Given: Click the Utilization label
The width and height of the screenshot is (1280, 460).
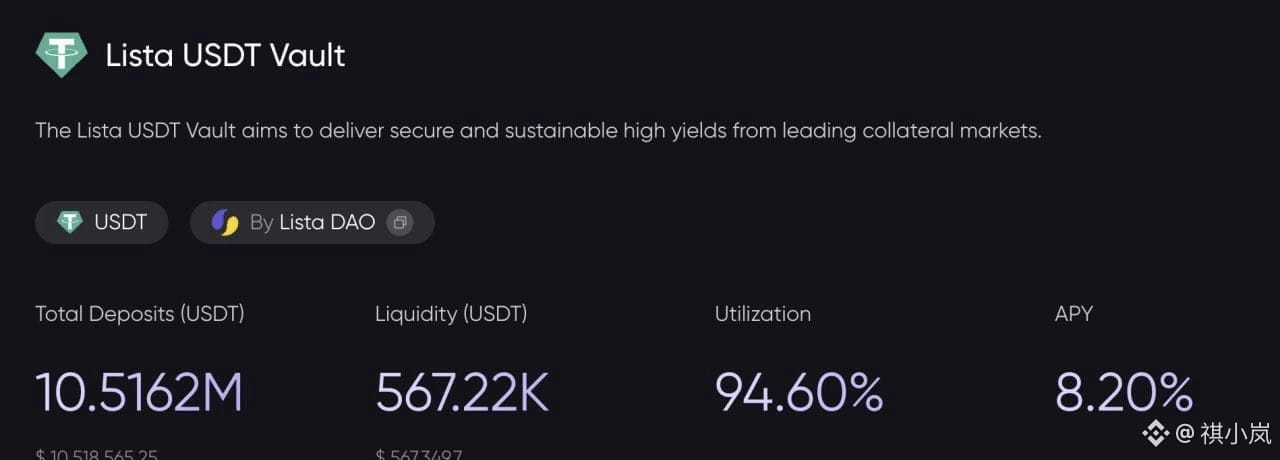Looking at the screenshot, I should tap(762, 314).
